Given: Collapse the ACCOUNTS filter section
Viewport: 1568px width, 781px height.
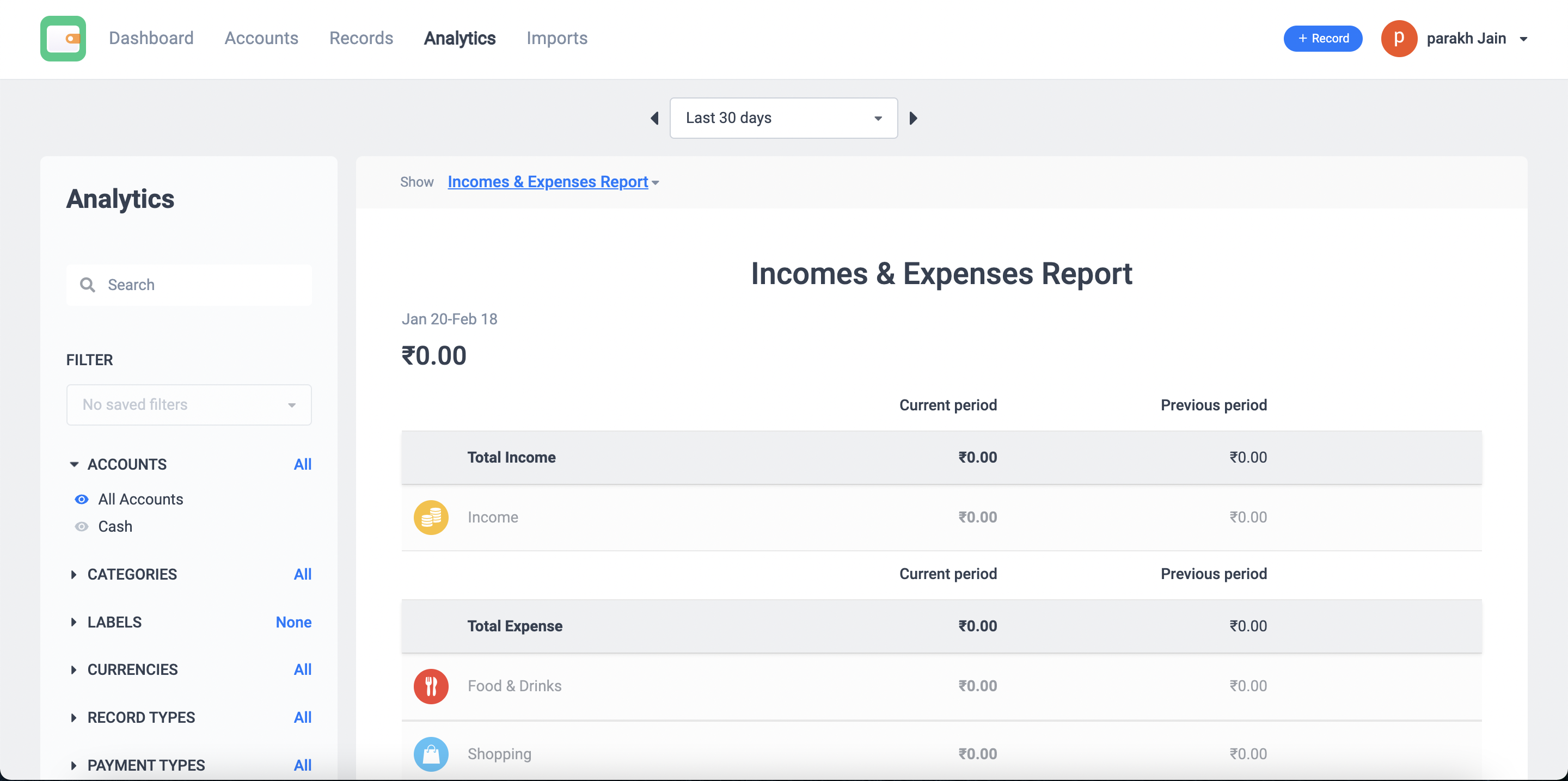Looking at the screenshot, I should [x=73, y=464].
